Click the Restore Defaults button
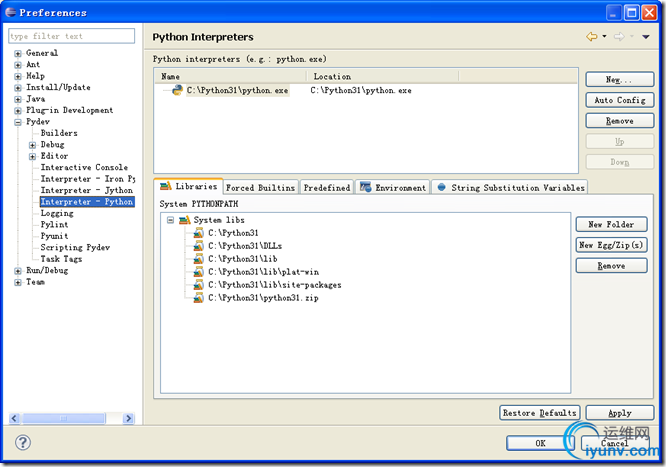666x467 pixels. pyautogui.click(x=539, y=413)
